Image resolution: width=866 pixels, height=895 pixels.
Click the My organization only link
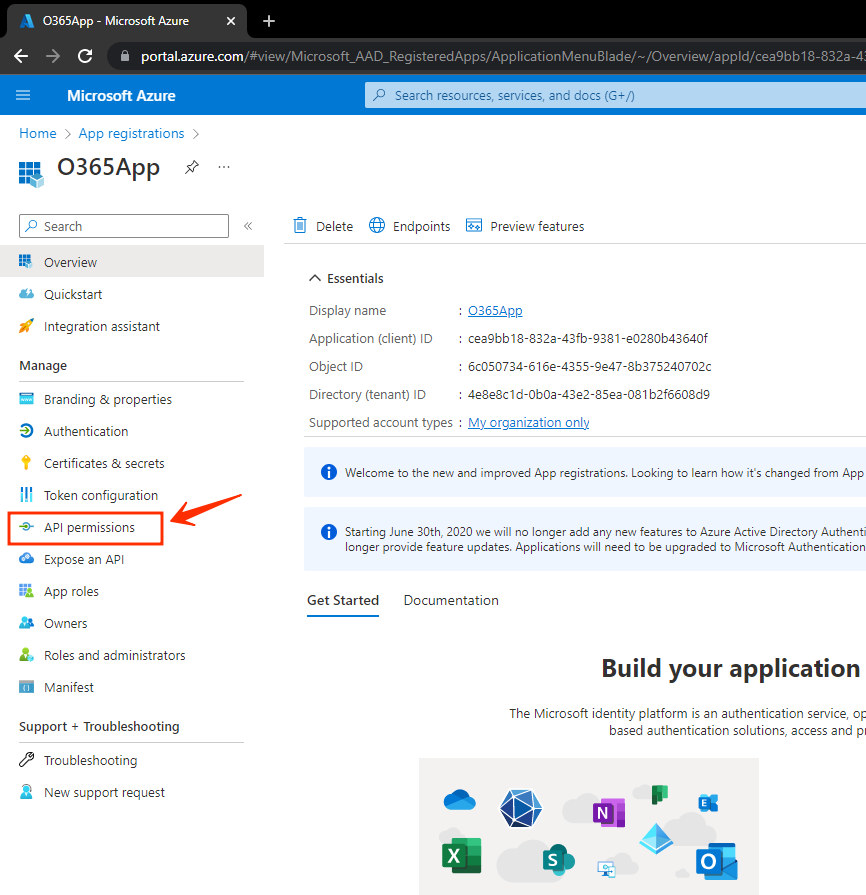click(x=528, y=422)
